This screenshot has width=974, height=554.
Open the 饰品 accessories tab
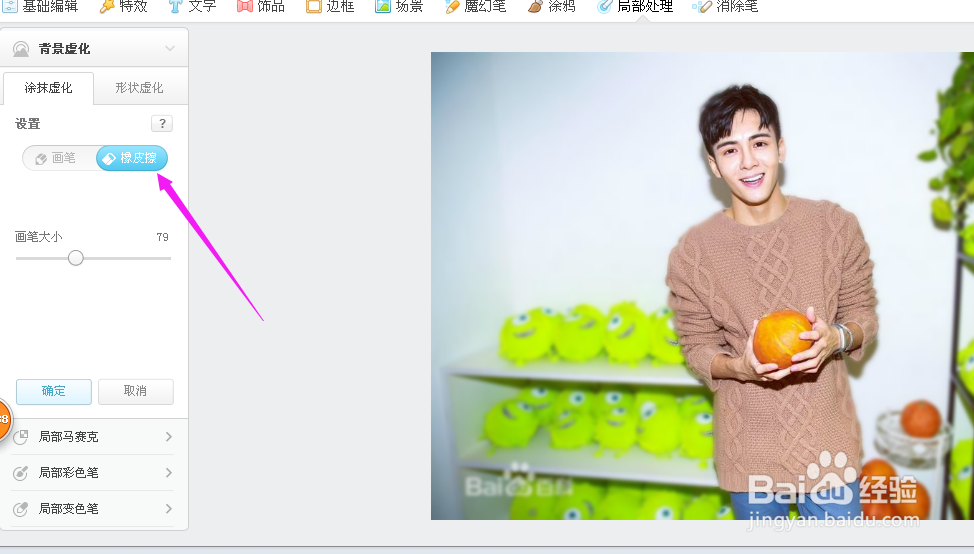(x=261, y=7)
